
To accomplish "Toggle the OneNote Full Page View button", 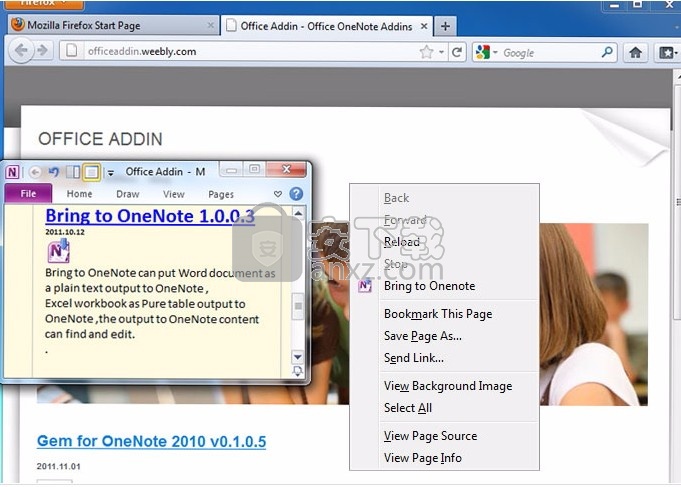I will 92,172.
